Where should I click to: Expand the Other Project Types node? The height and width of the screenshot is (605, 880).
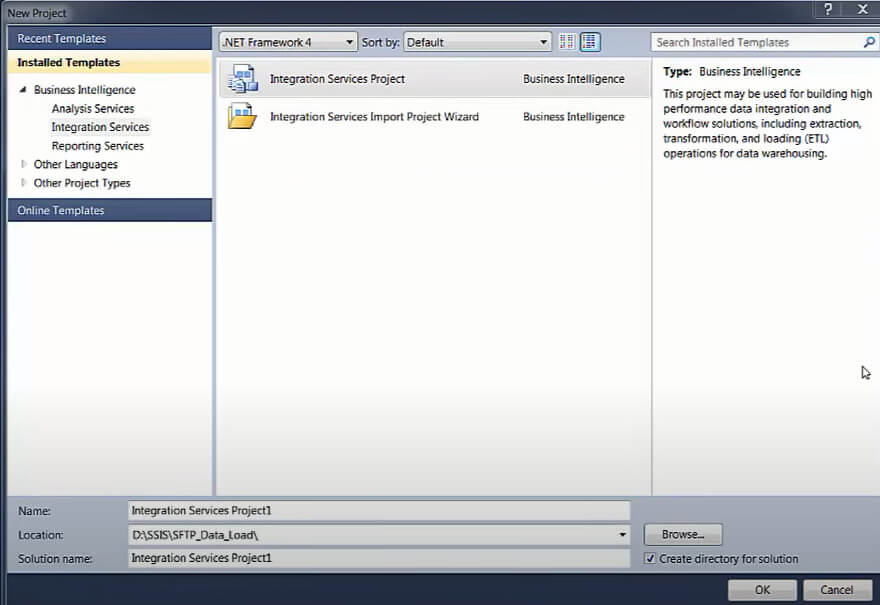(23, 182)
